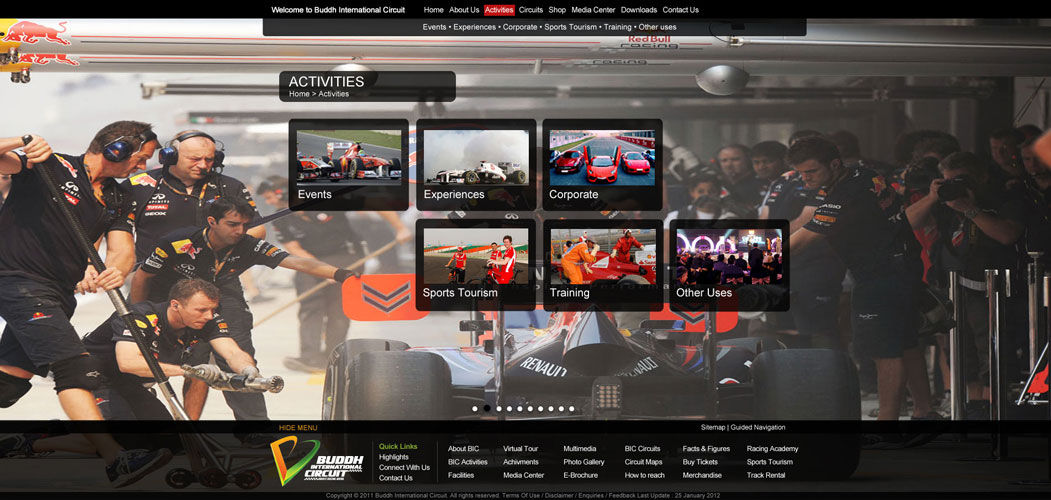Open the Sitemap link
This screenshot has height=500, width=1051.
pos(713,428)
